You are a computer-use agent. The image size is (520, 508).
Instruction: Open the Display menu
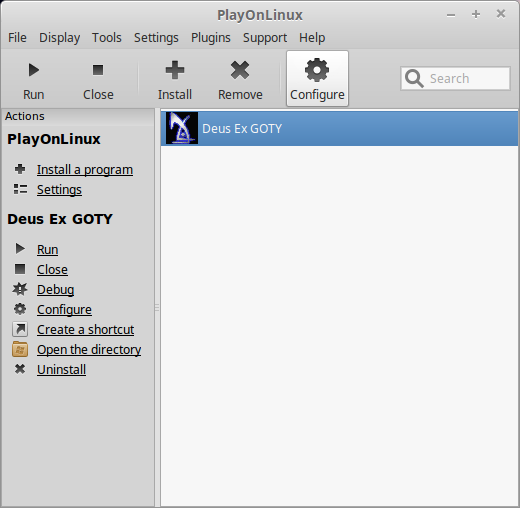tap(60, 38)
